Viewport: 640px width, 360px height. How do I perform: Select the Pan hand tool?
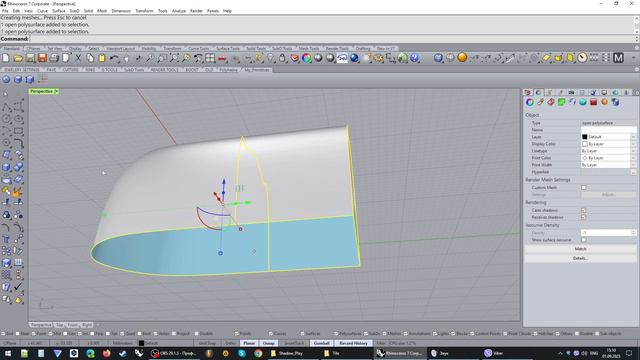click(x=126, y=58)
